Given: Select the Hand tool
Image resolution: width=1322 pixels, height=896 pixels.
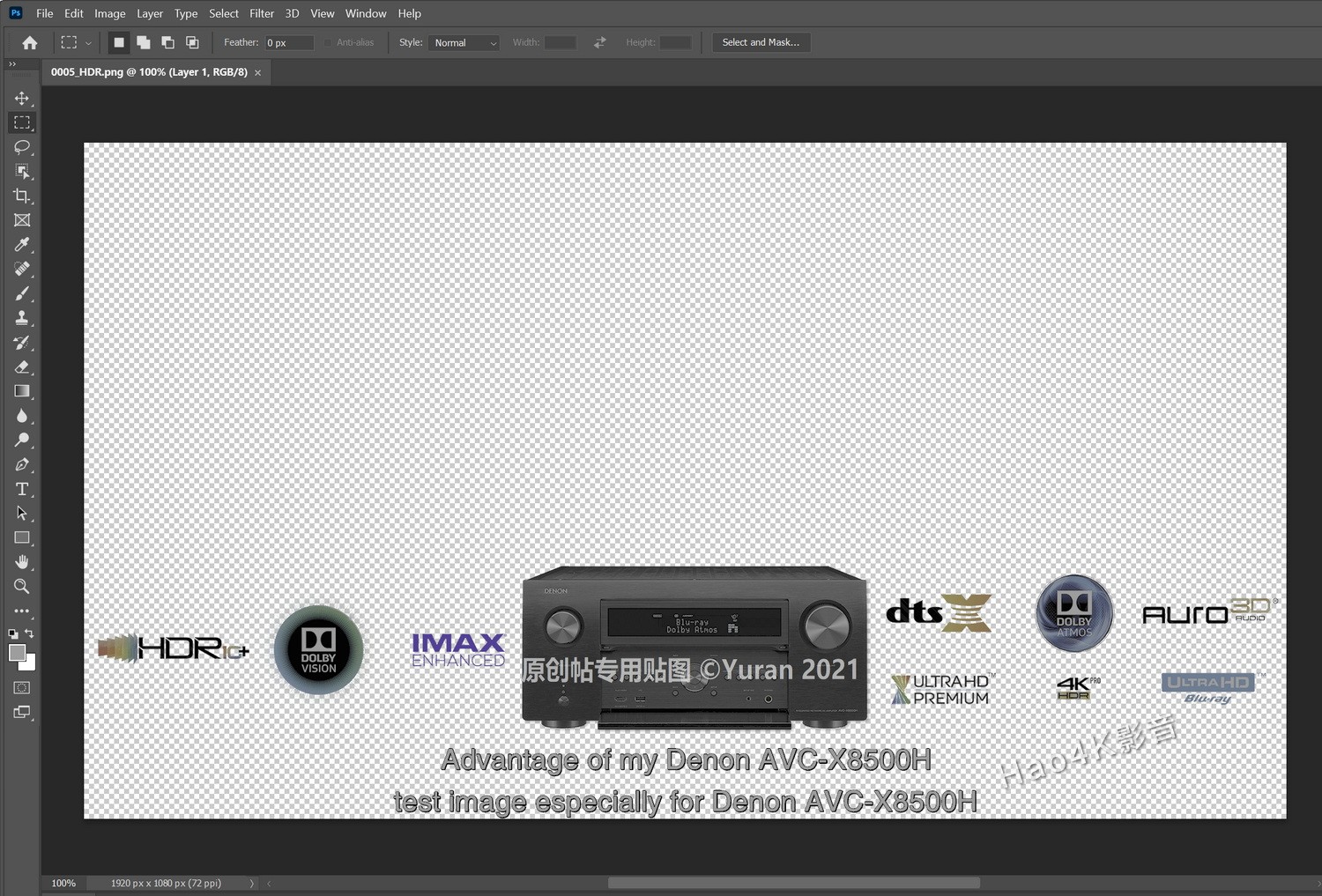Looking at the screenshot, I should 22,562.
